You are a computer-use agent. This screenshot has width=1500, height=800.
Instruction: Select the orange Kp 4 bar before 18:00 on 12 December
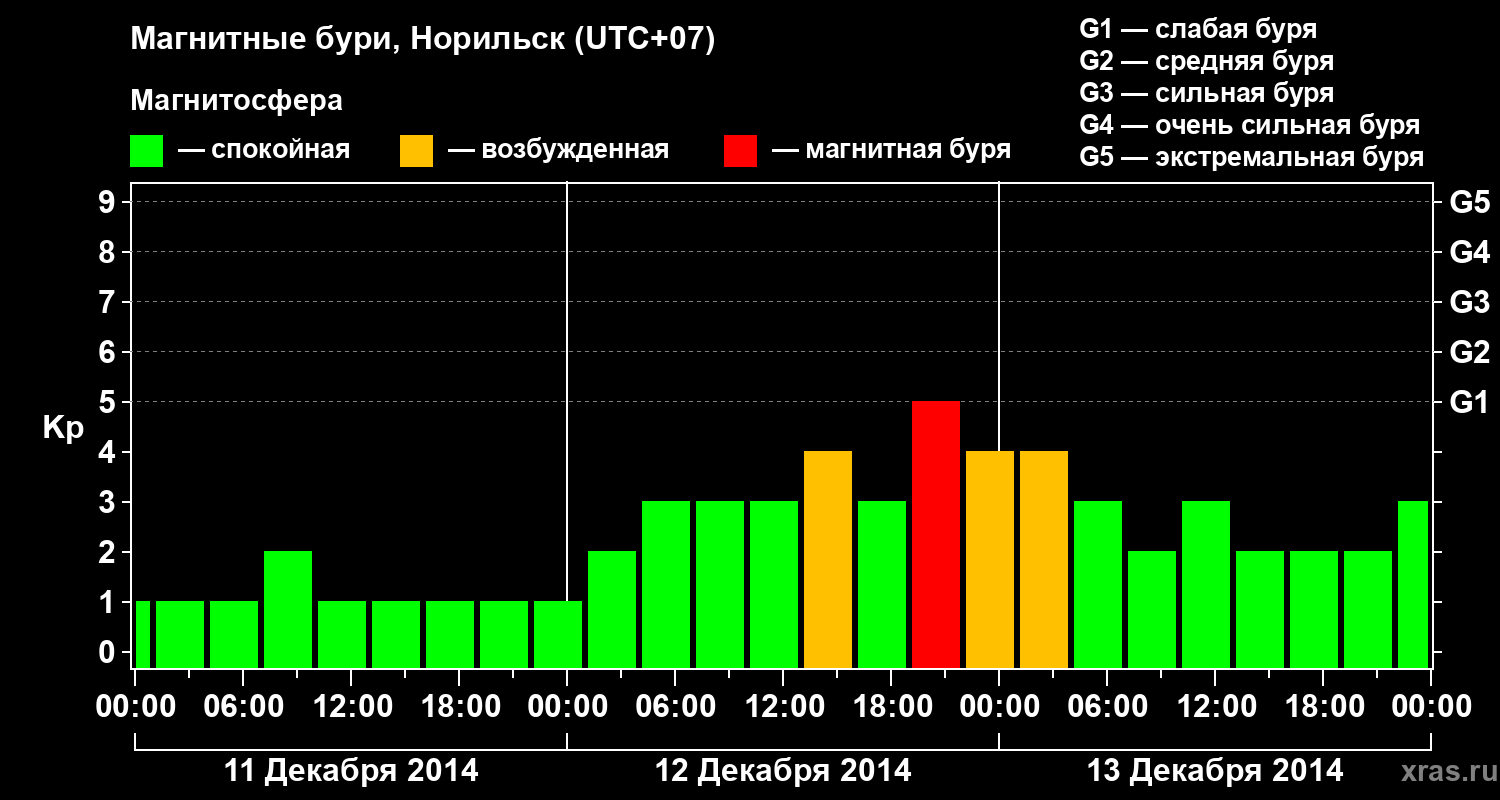828,559
